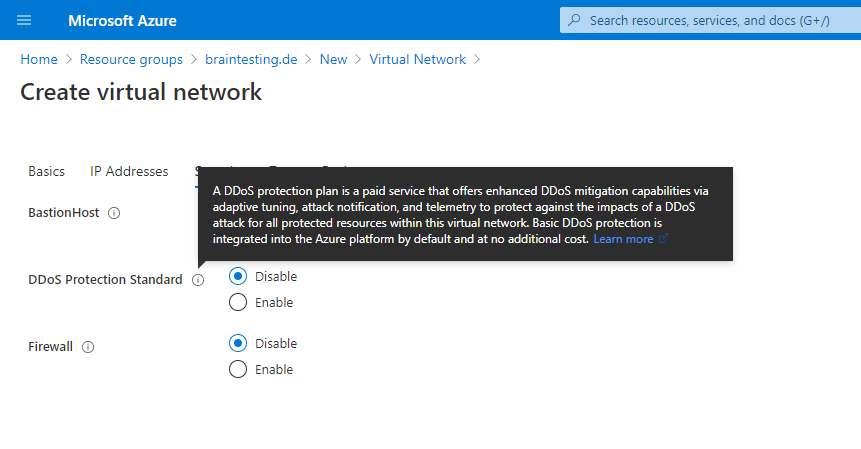Open the Learn more link in tooltip
The width and height of the screenshot is (861, 449).
point(623,239)
